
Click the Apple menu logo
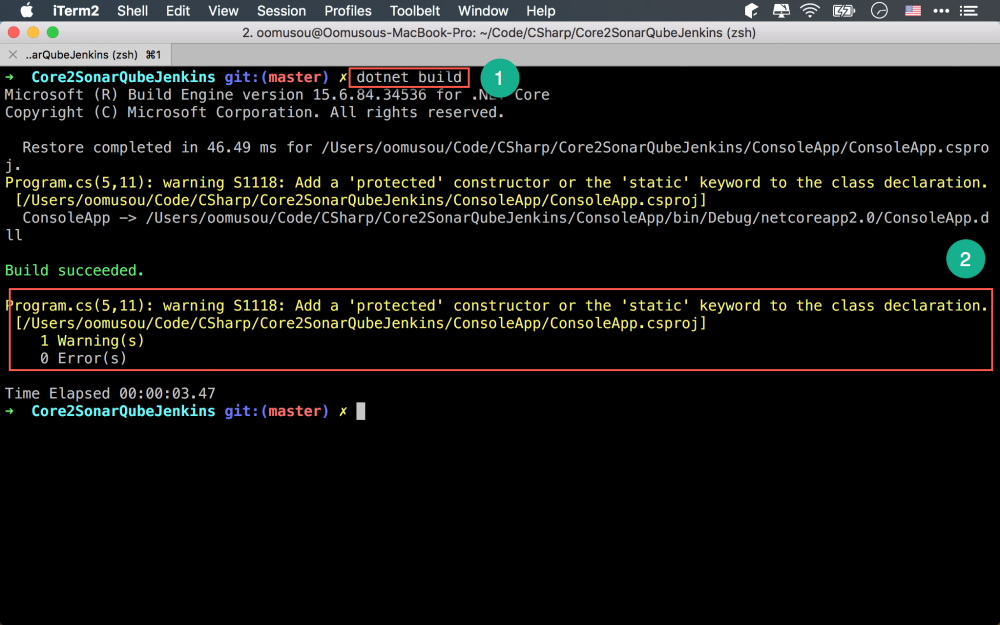click(x=27, y=11)
